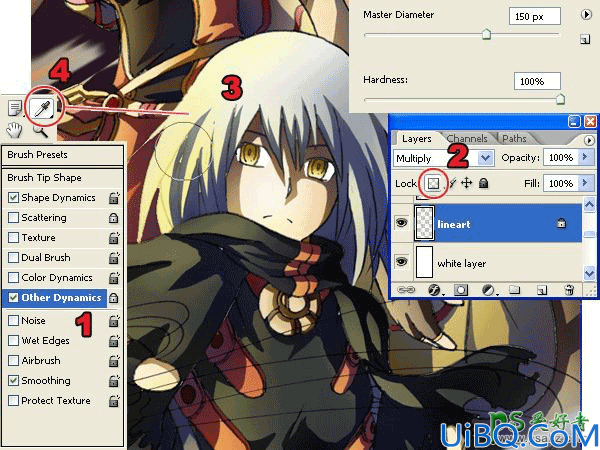Adjust the Master Diameter slider handle
The width and height of the screenshot is (600, 450).
click(486, 34)
